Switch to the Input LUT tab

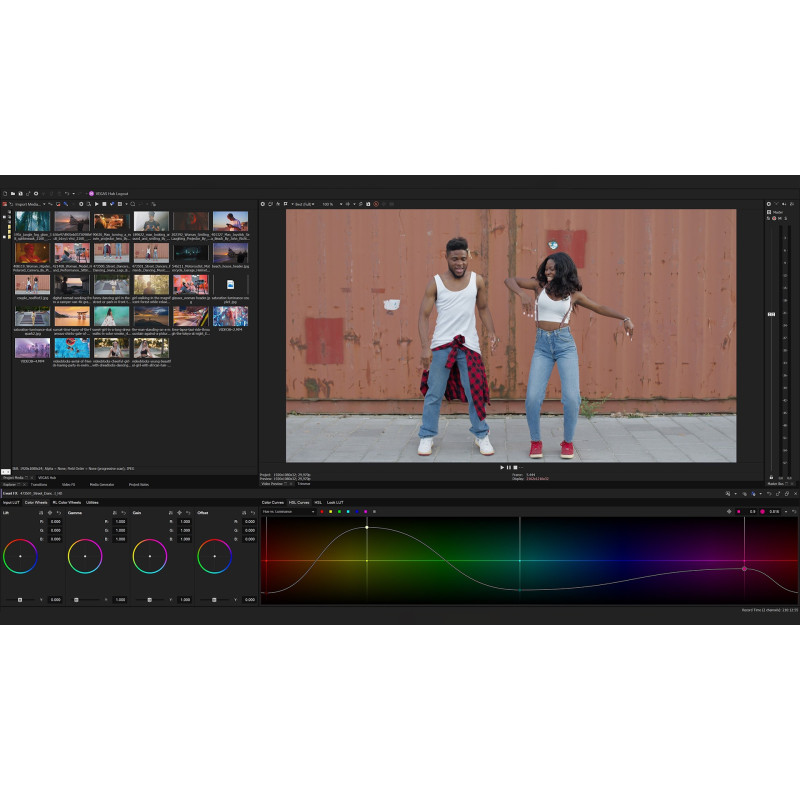11,502
